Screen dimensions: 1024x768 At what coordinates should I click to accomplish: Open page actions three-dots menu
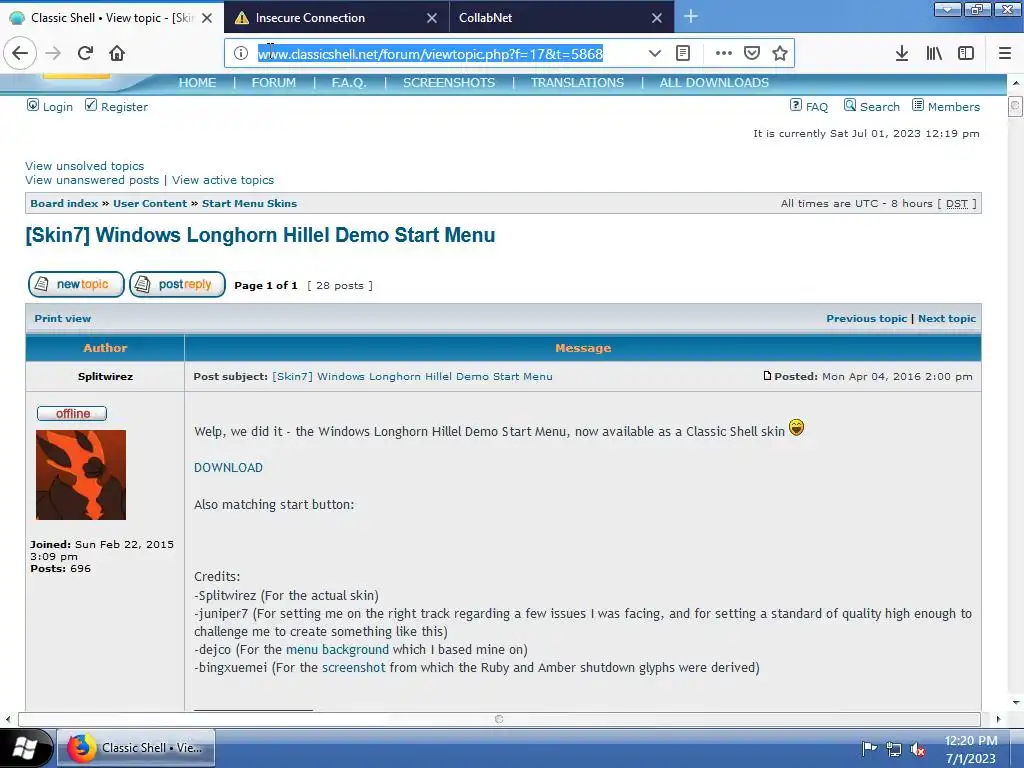click(724, 53)
